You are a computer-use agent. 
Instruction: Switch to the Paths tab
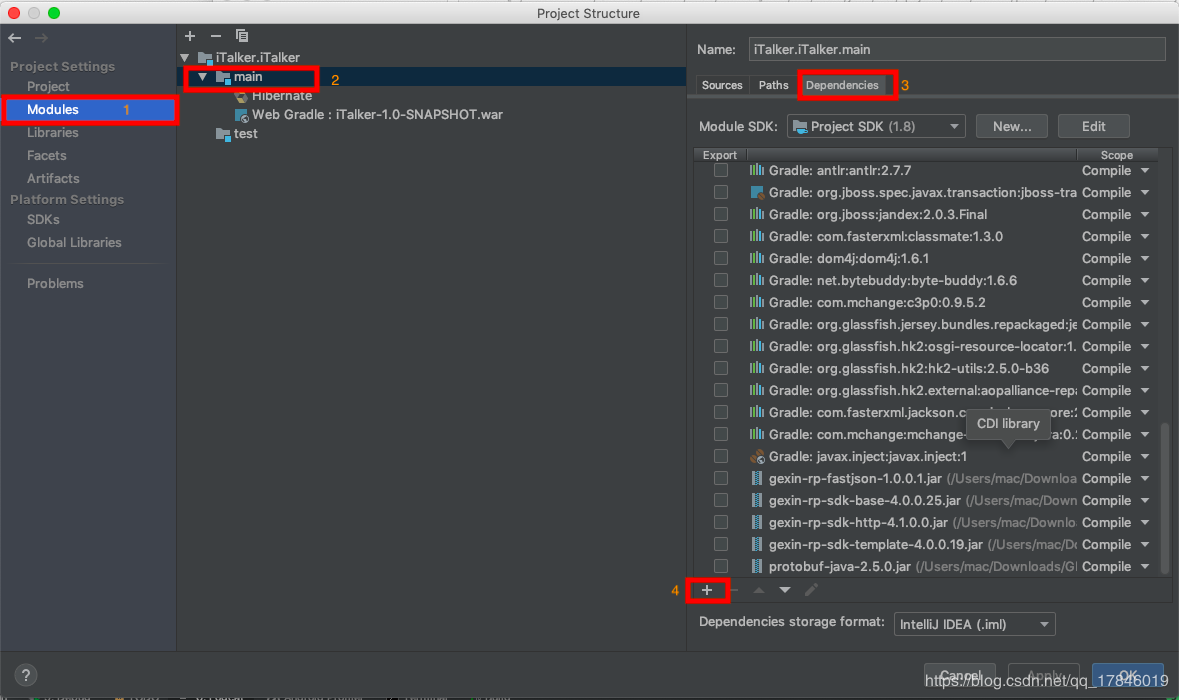coord(773,85)
